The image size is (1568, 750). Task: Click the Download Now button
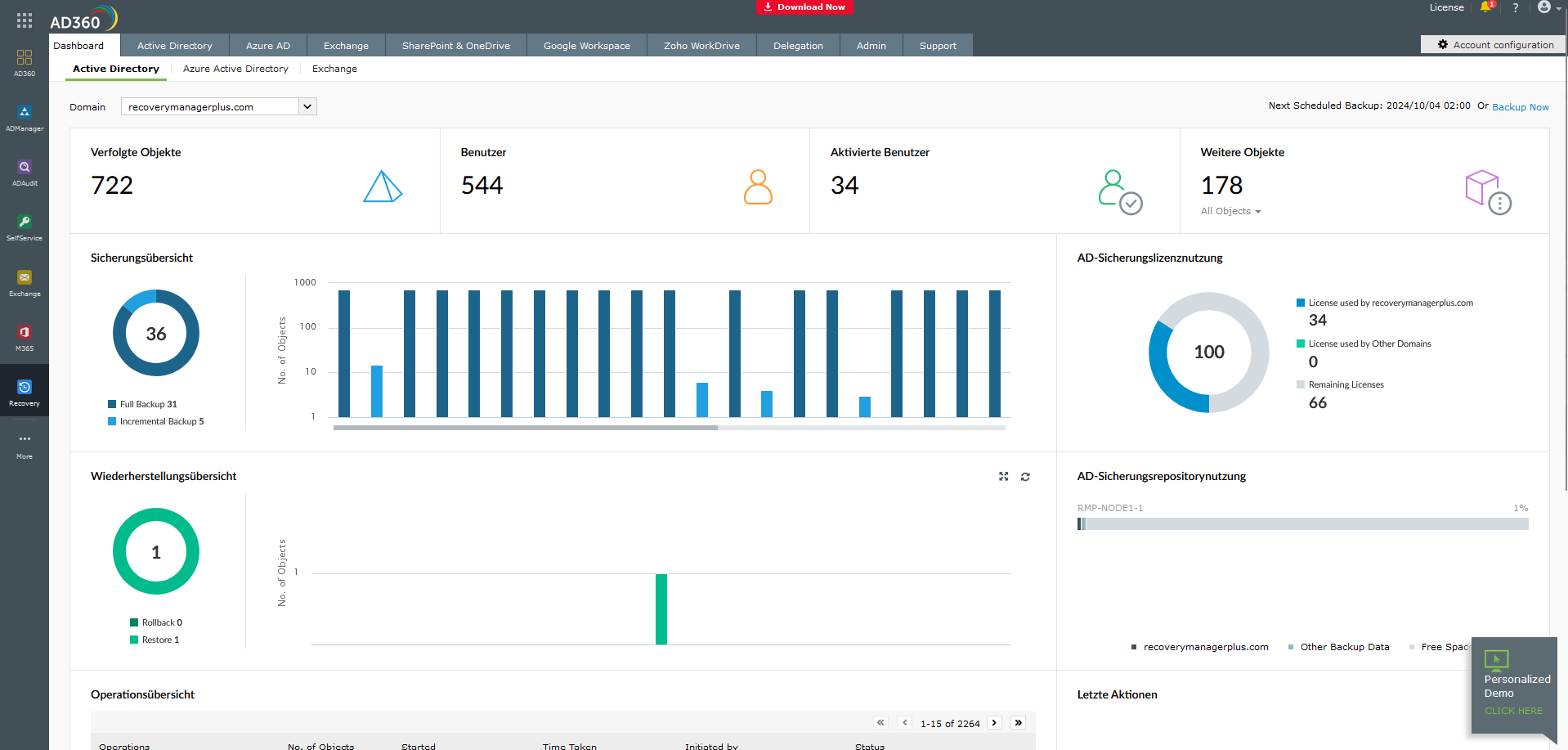[804, 7]
